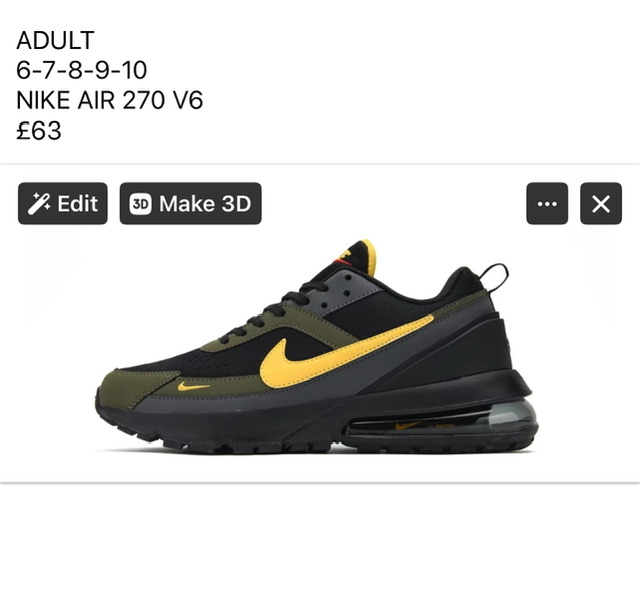This screenshot has width=640, height=604.
Task: Click the sizes line 6-7-8-9-10
Action: coord(82,70)
